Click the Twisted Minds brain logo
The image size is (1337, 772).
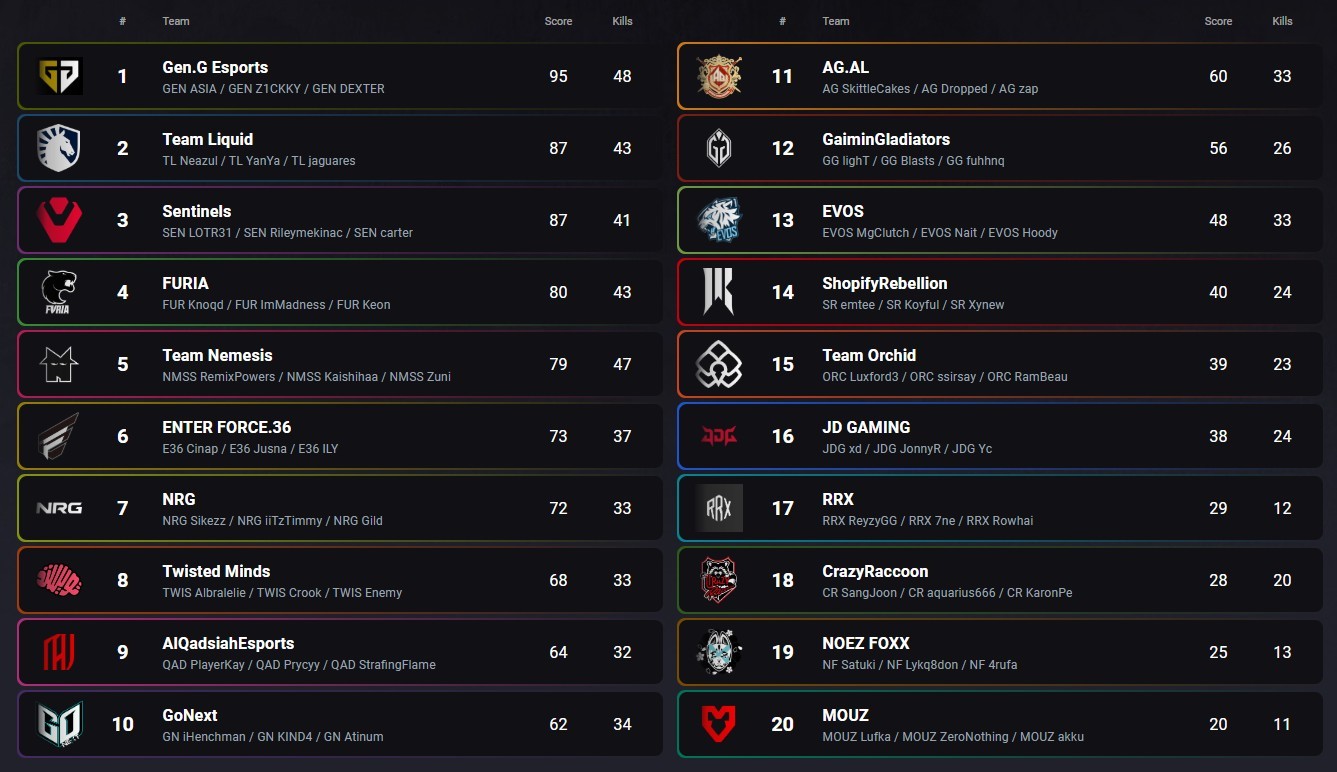tap(59, 580)
